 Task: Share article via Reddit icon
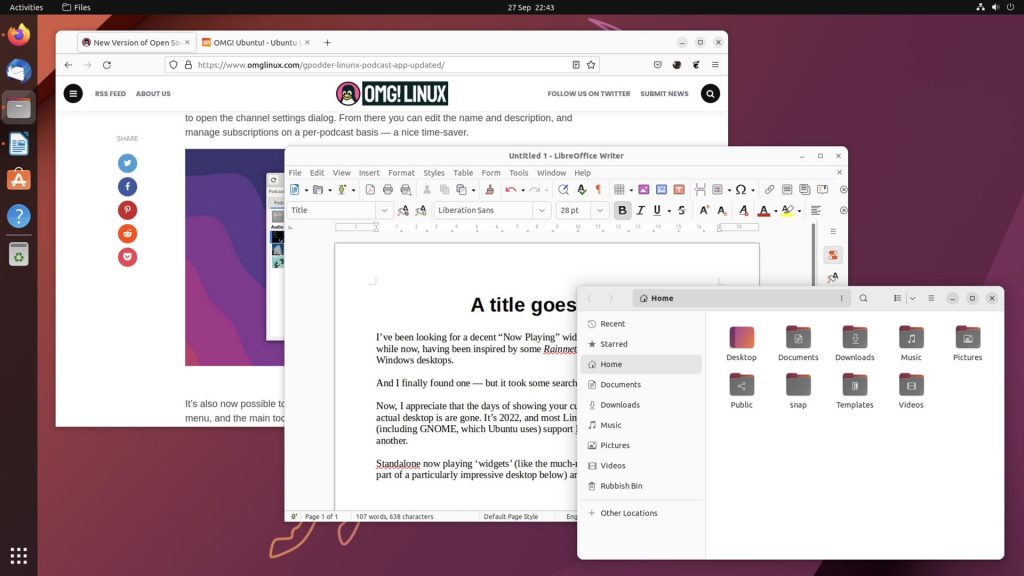pos(127,234)
